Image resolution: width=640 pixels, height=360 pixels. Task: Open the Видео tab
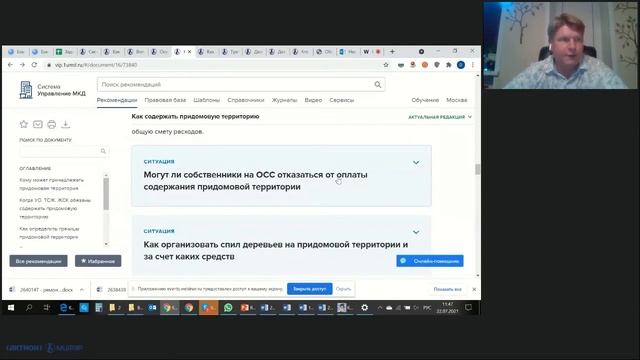[x=313, y=100]
